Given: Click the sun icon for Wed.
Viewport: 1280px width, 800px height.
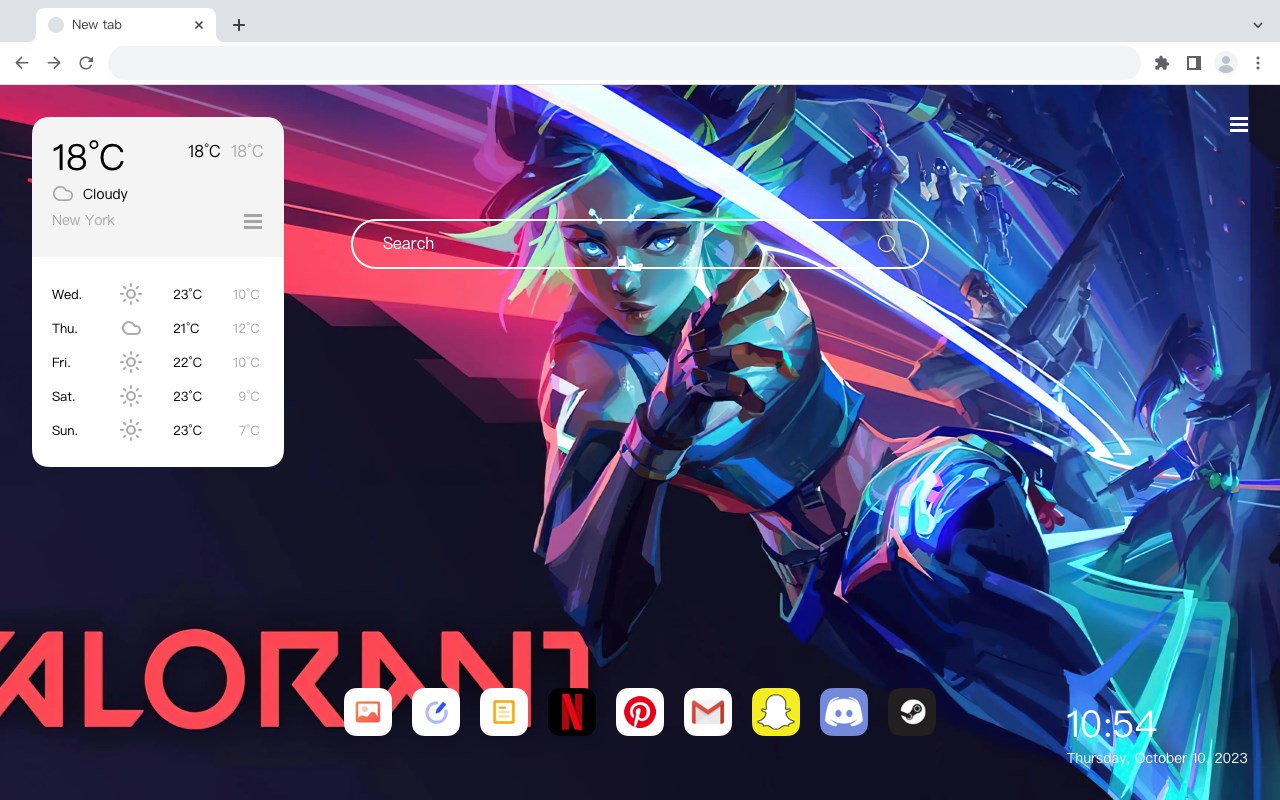Looking at the screenshot, I should (x=131, y=294).
